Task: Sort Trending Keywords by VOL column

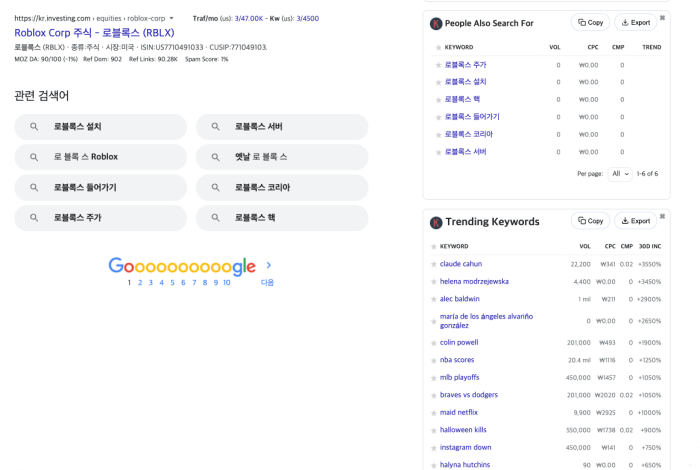Action: [x=585, y=246]
